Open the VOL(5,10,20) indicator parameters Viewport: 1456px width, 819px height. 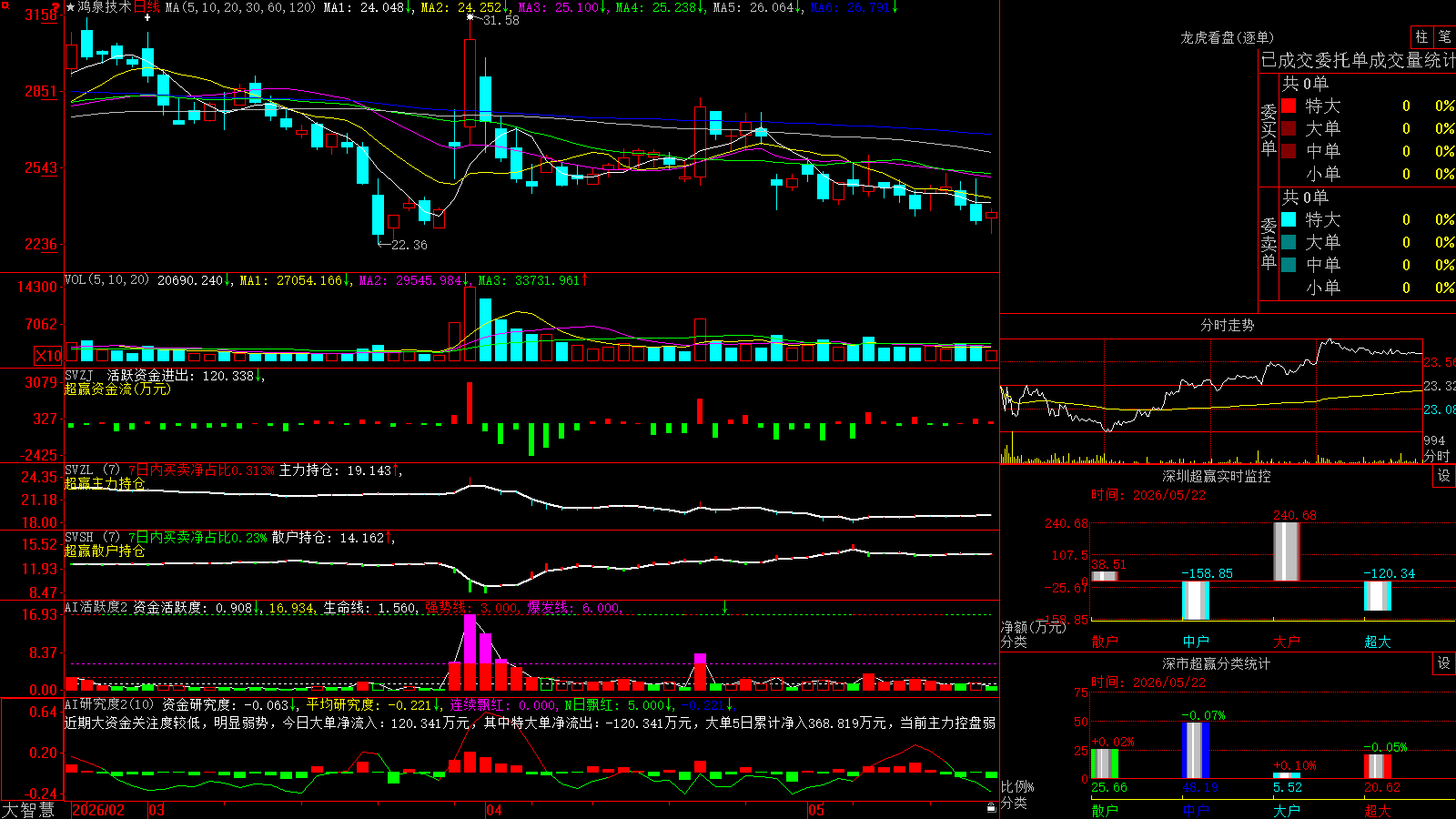pos(106,280)
